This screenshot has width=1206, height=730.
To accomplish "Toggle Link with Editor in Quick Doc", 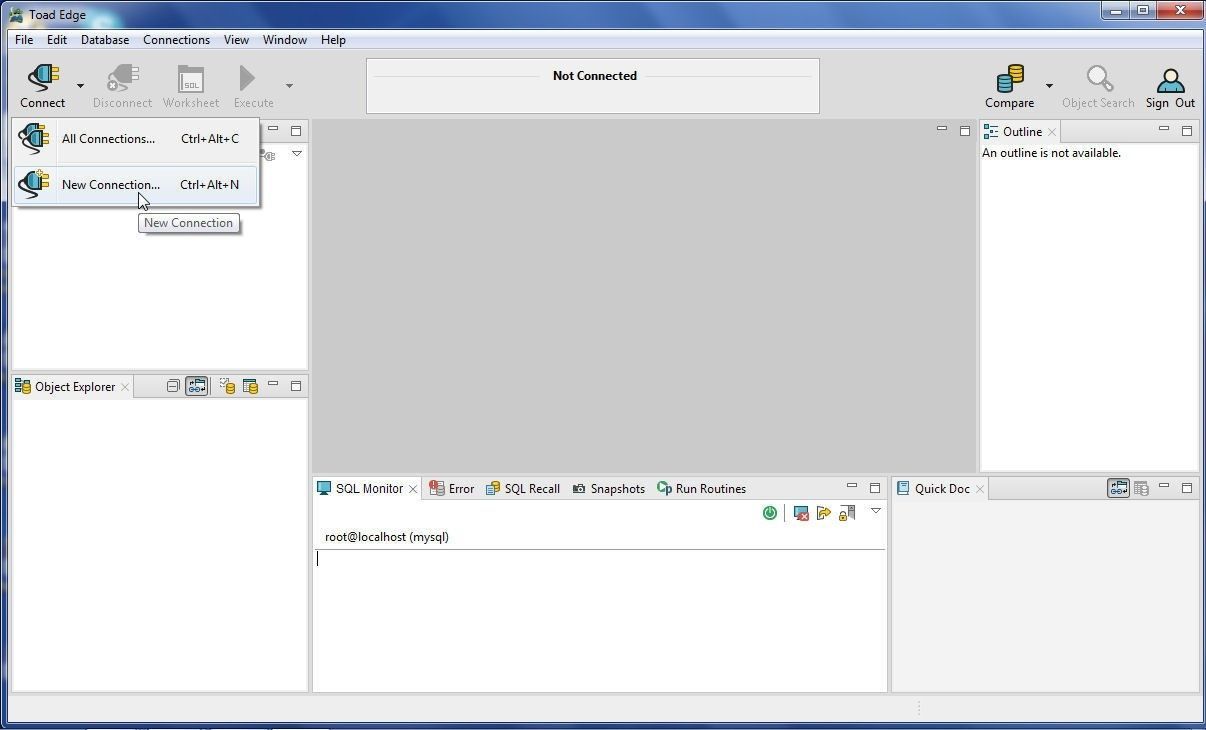I will pyautogui.click(x=1118, y=488).
